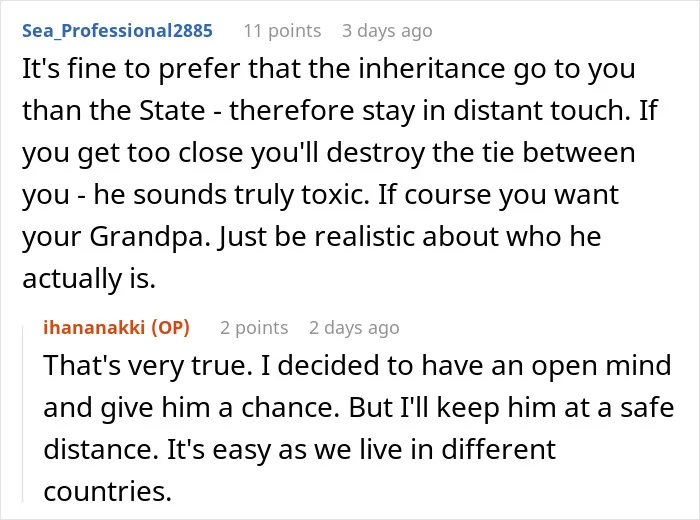The width and height of the screenshot is (700, 520).
Task: Click 'safe' at end of reply line
Action: [647, 408]
